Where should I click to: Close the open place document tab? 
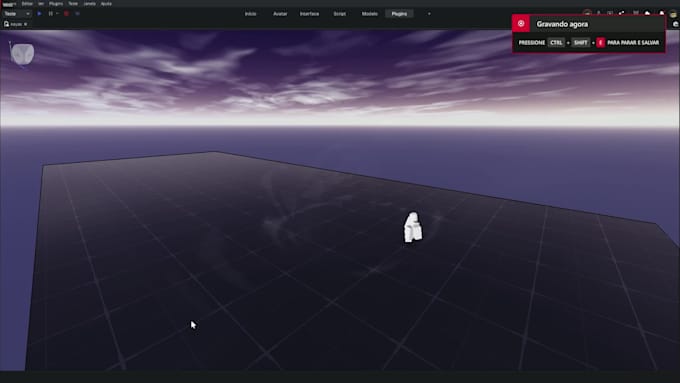coord(26,24)
